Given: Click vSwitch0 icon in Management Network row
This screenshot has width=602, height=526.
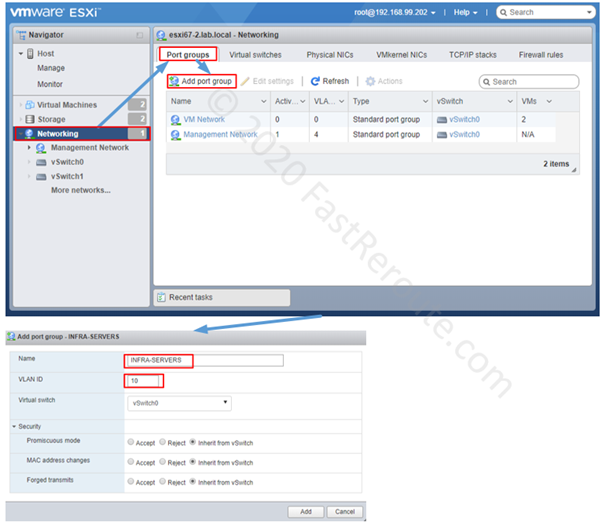Looking at the screenshot, I should click(442, 135).
